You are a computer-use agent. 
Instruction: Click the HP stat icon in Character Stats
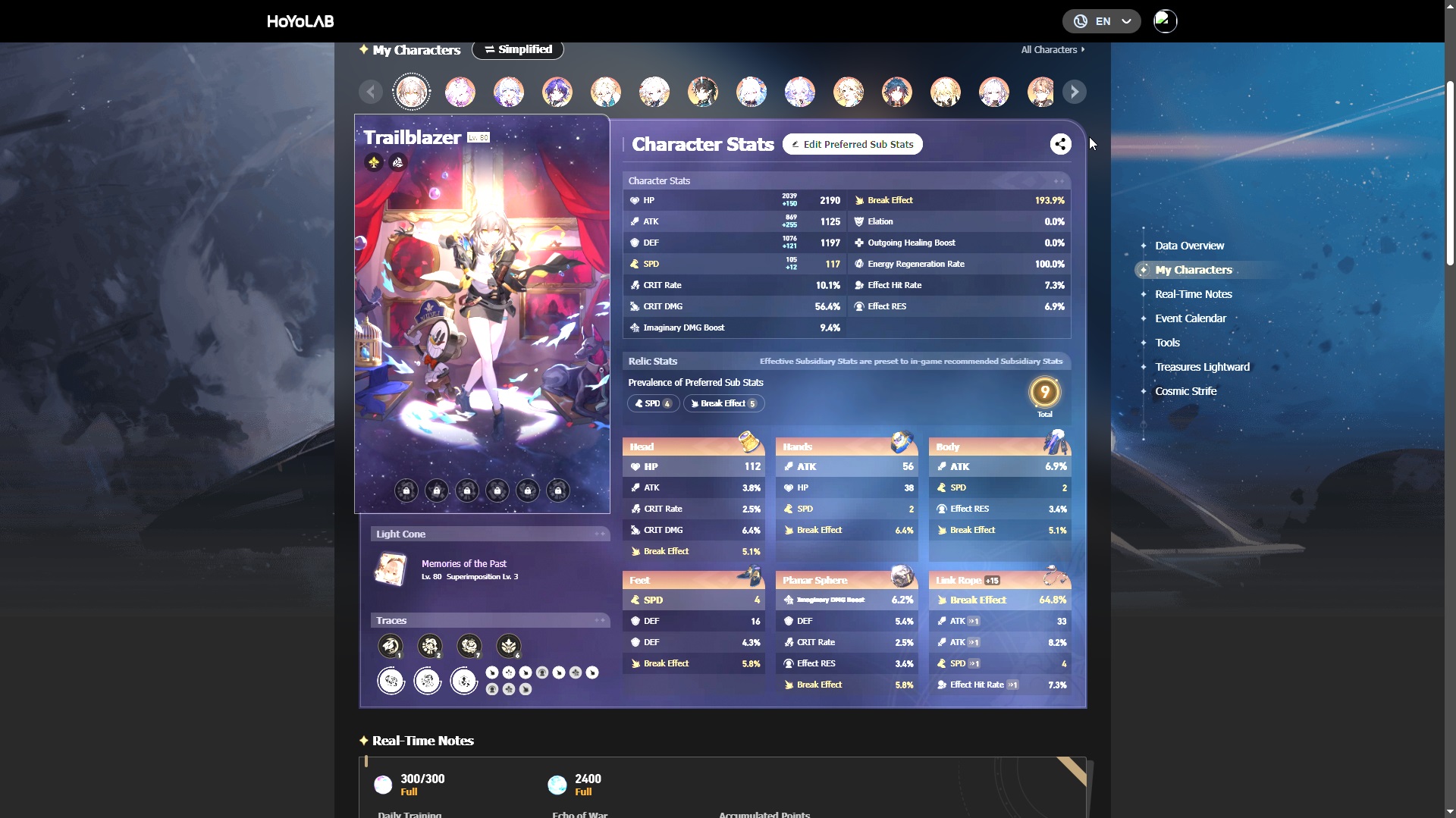click(x=635, y=200)
